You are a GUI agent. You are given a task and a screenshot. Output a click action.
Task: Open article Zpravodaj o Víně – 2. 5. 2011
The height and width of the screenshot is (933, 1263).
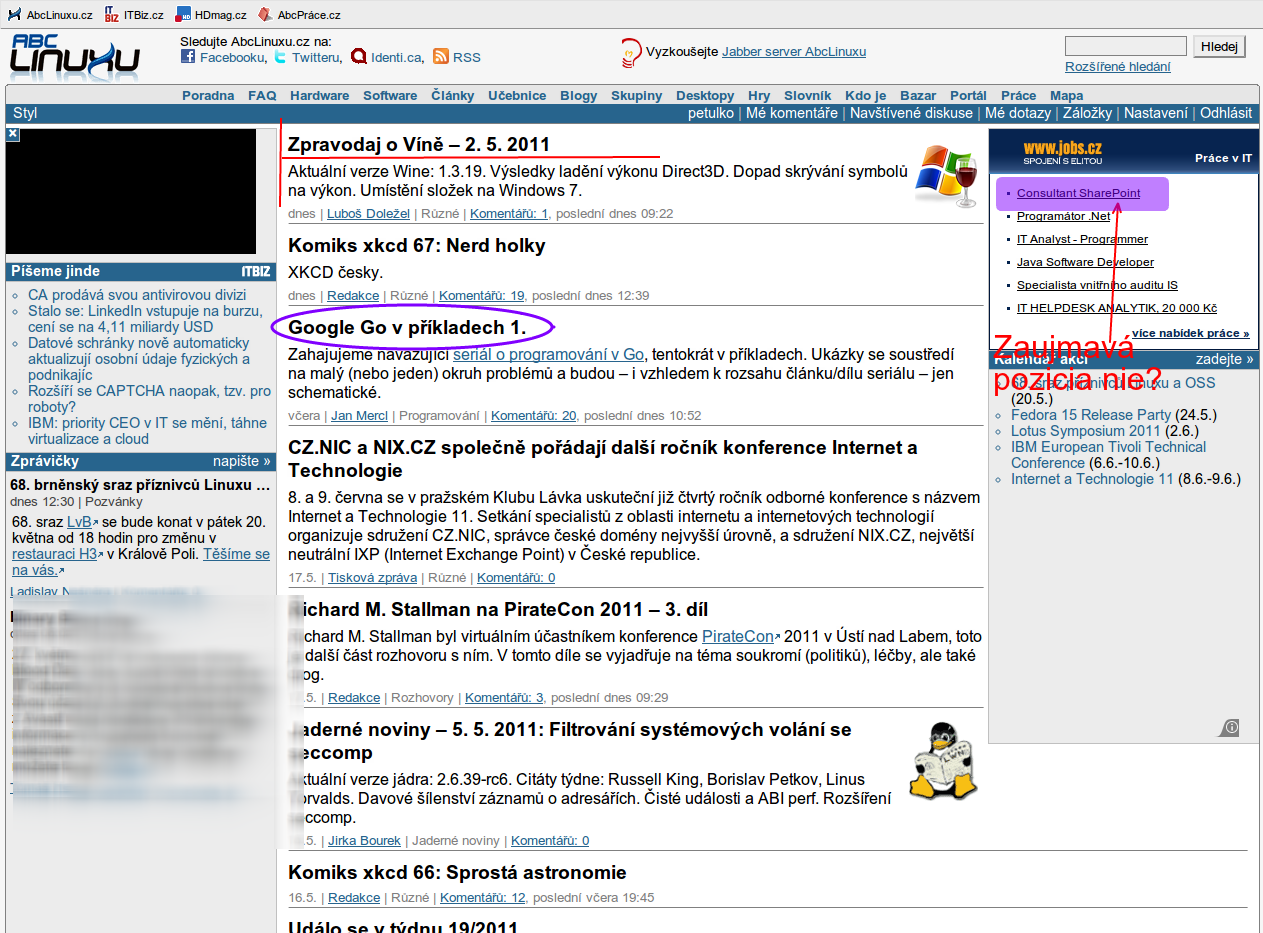[419, 144]
